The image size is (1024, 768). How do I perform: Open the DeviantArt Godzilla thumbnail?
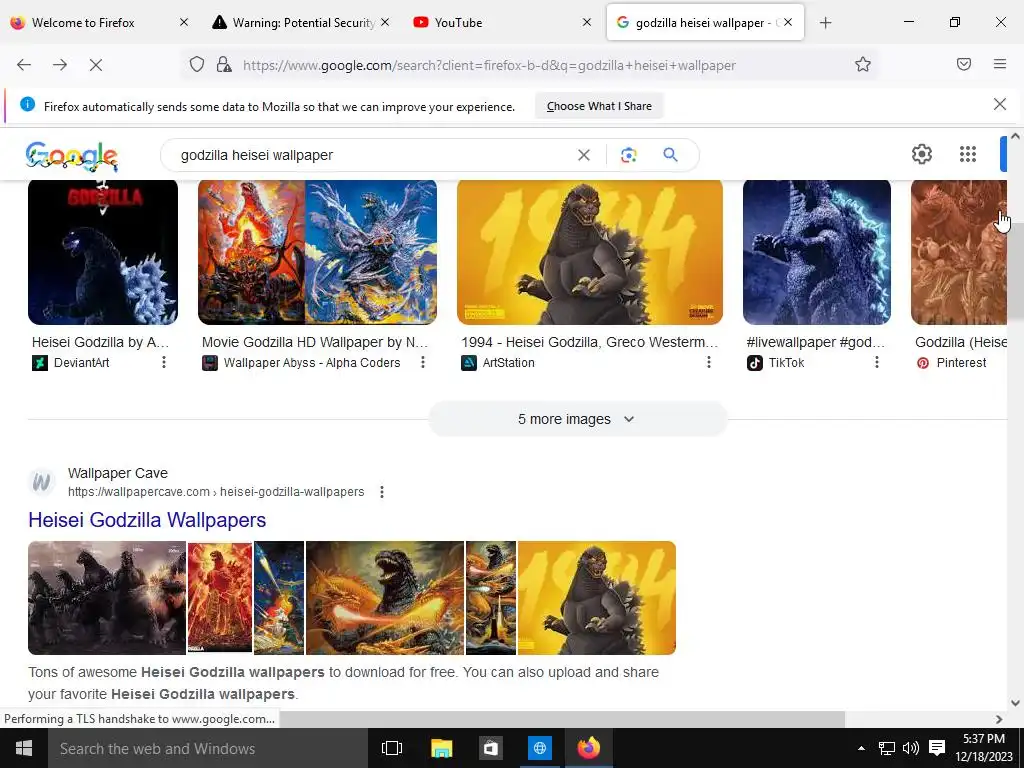[x=103, y=252]
